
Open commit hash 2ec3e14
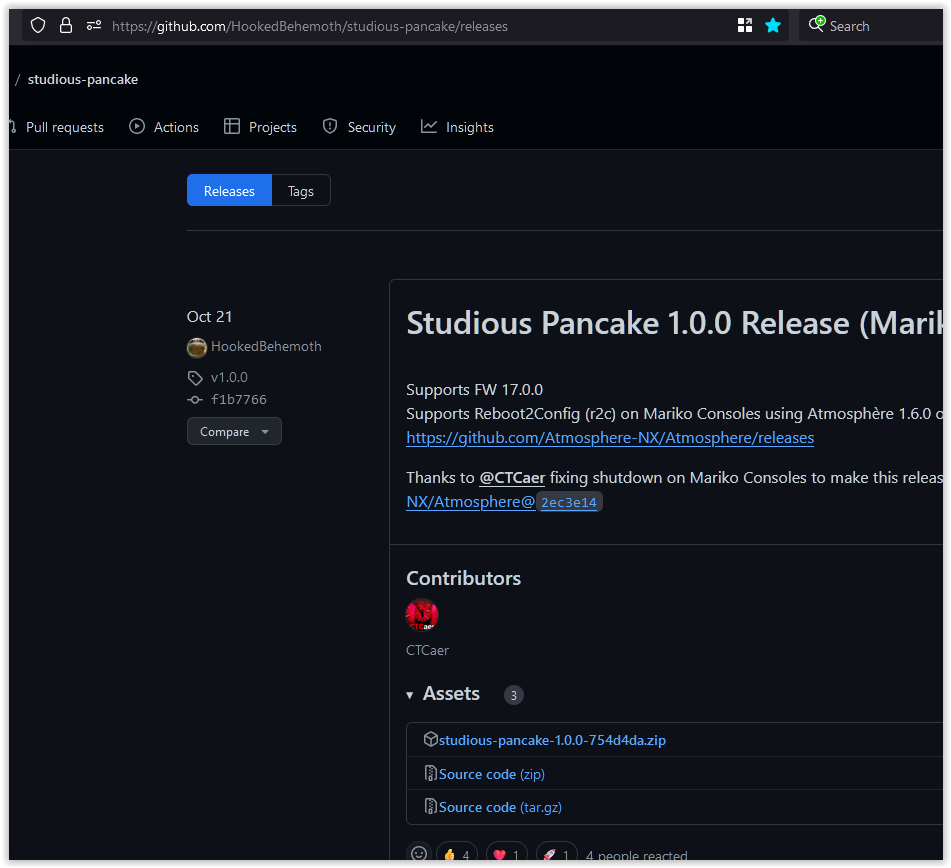[569, 502]
